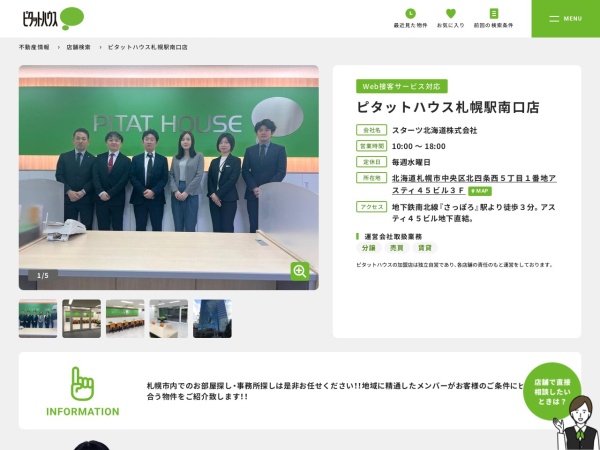
Task: Select the white office interior thumbnail
Action: (169, 319)
